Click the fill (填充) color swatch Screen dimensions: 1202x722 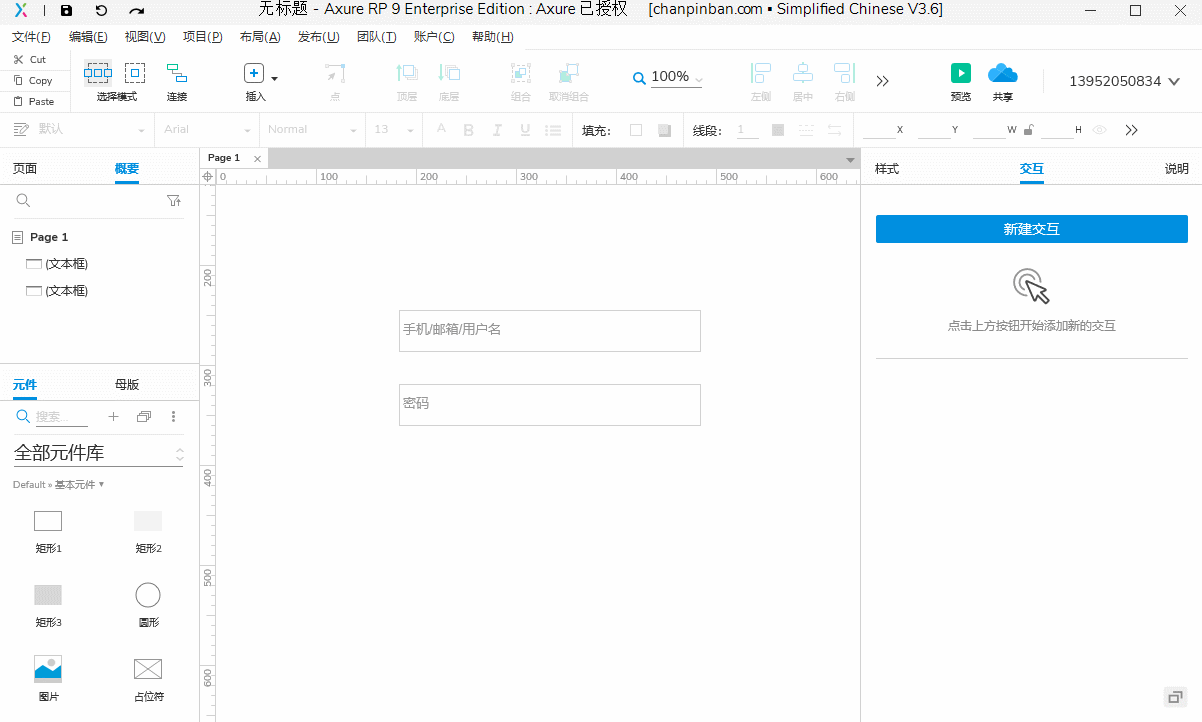click(x=636, y=130)
